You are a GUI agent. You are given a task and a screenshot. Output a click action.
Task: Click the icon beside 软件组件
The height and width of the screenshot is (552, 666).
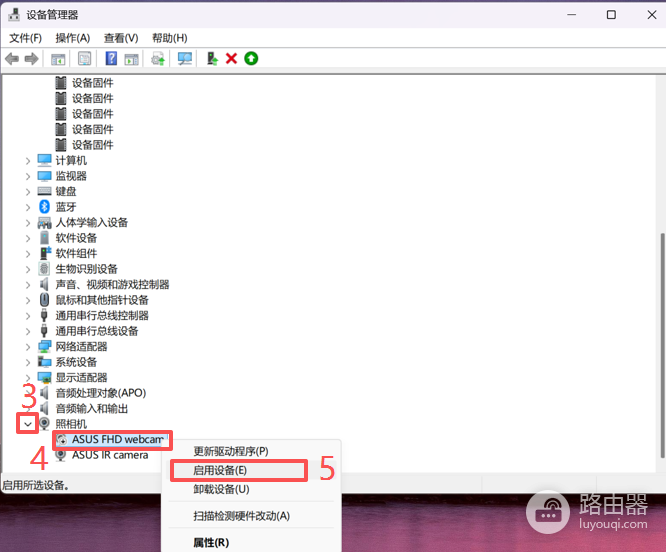tap(45, 253)
